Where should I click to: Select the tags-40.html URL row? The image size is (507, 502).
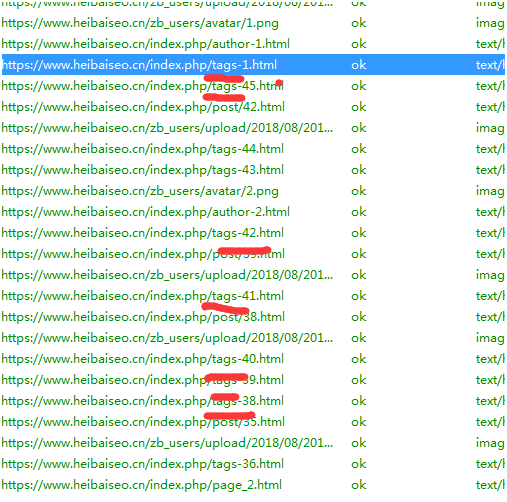[253, 359]
